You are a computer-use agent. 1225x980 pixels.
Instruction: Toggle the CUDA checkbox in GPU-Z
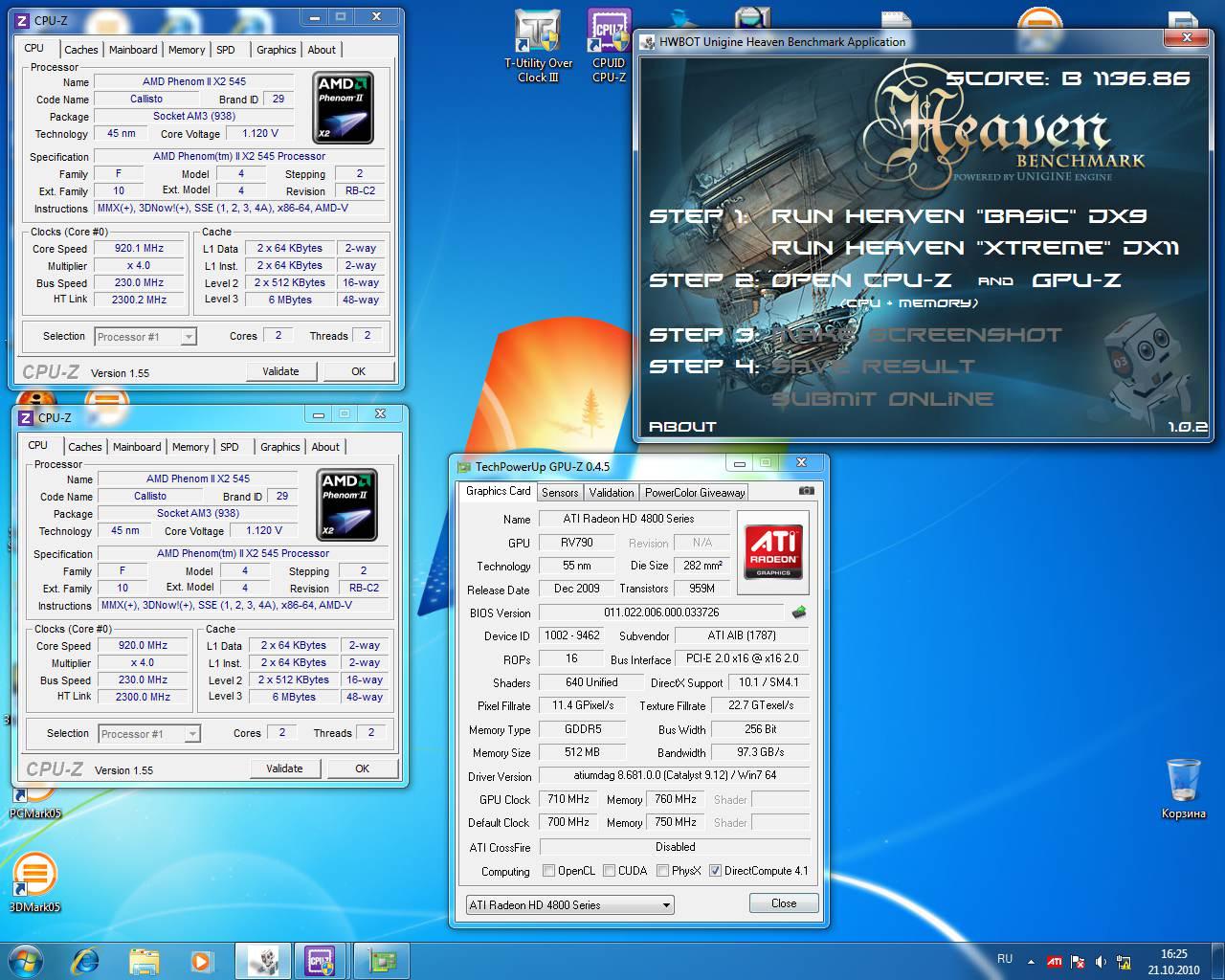pos(609,871)
